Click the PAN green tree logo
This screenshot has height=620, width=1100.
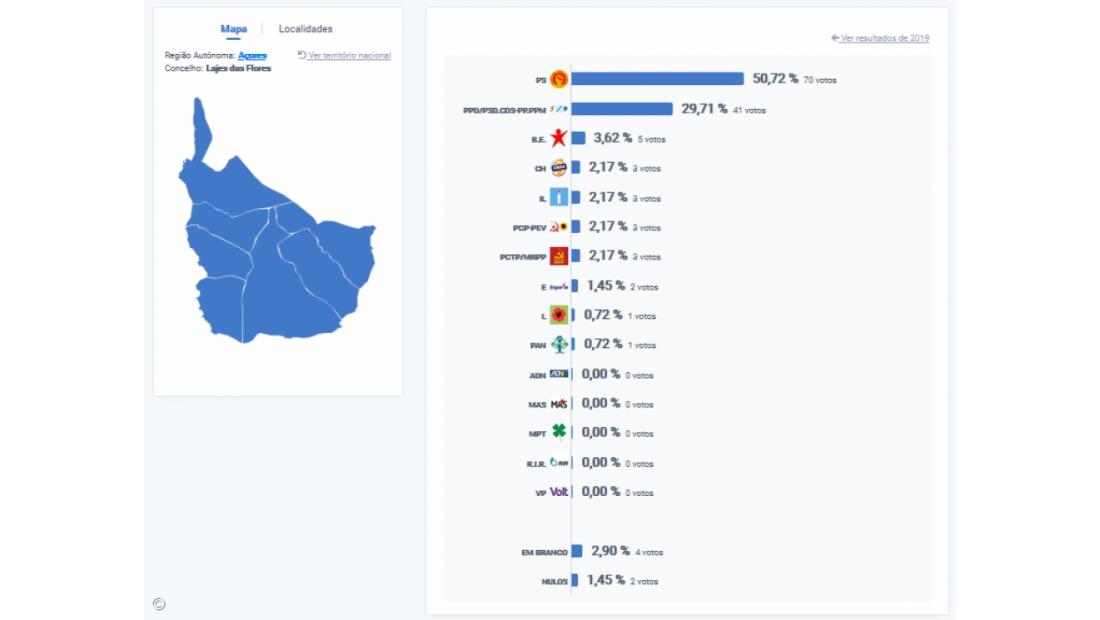[559, 345]
